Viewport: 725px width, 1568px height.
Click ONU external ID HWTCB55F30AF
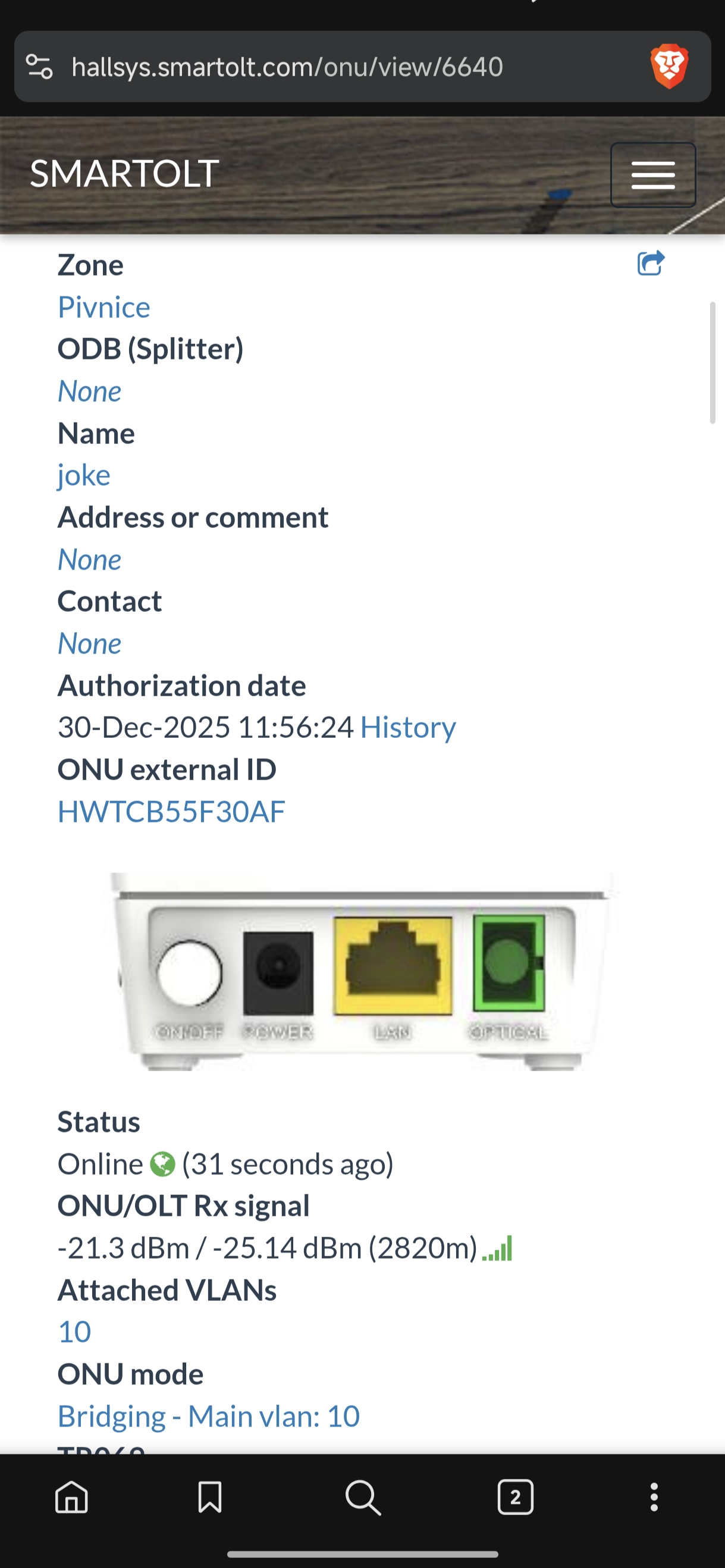coord(171,812)
